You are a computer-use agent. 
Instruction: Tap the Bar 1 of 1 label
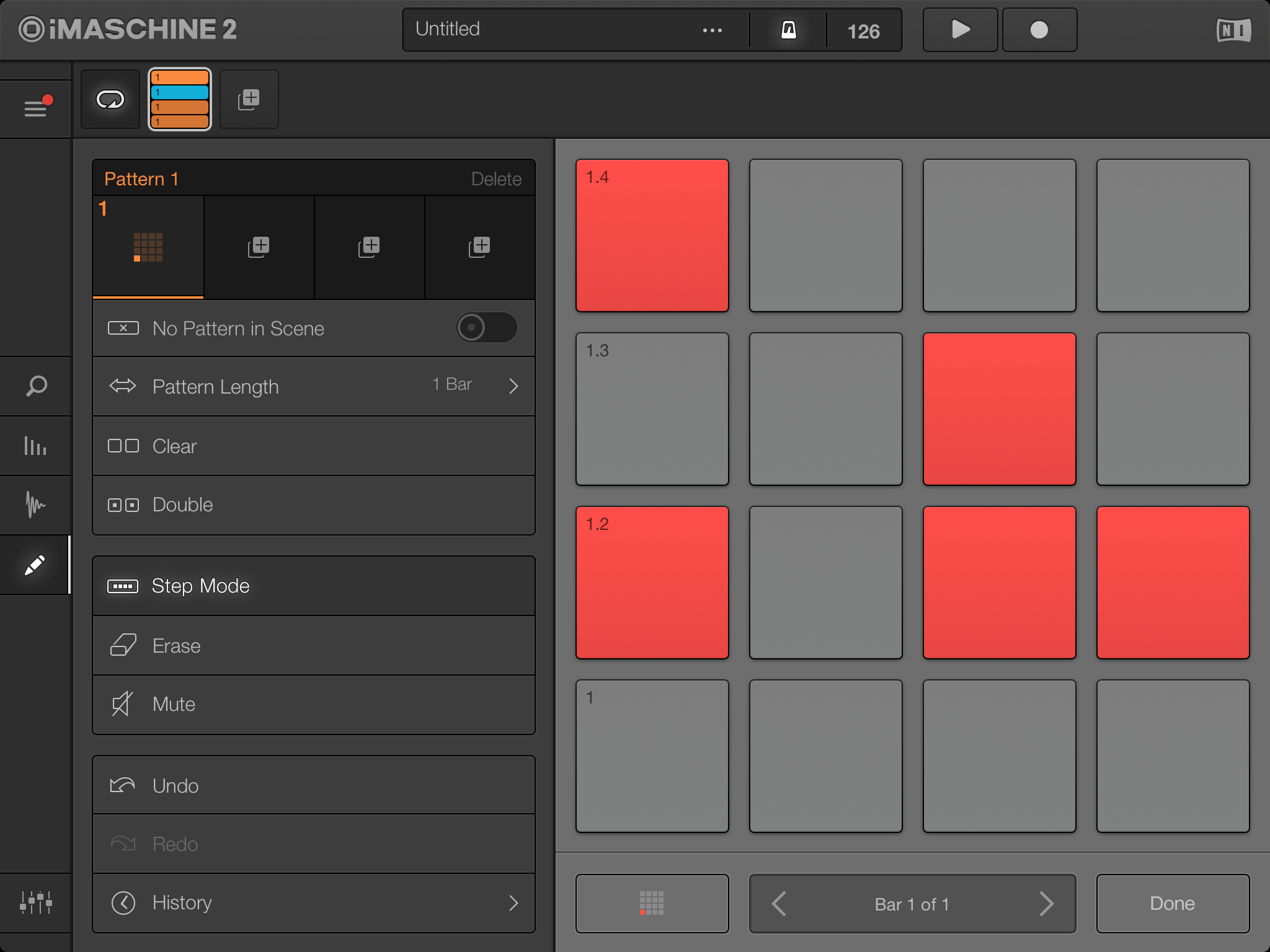[x=912, y=904]
